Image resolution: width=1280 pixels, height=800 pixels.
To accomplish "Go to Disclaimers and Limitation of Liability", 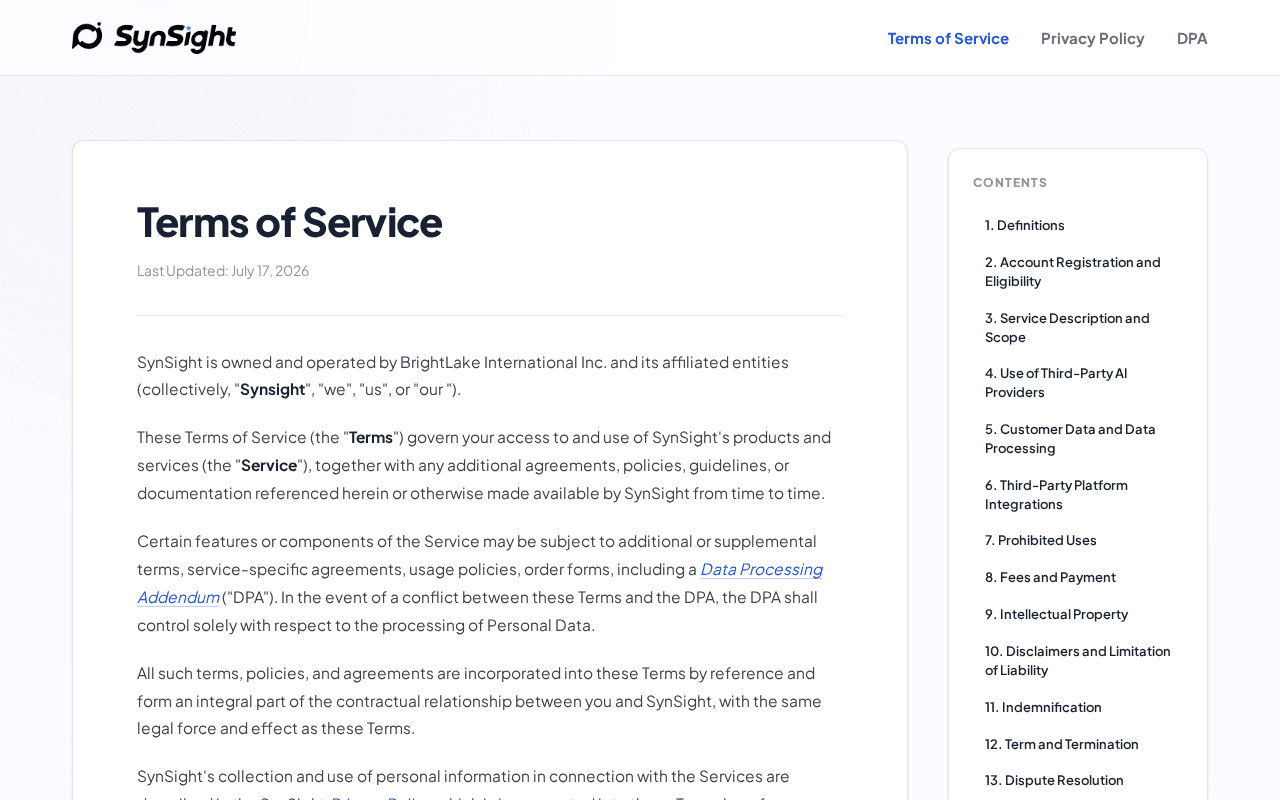I will pyautogui.click(x=1078, y=661).
